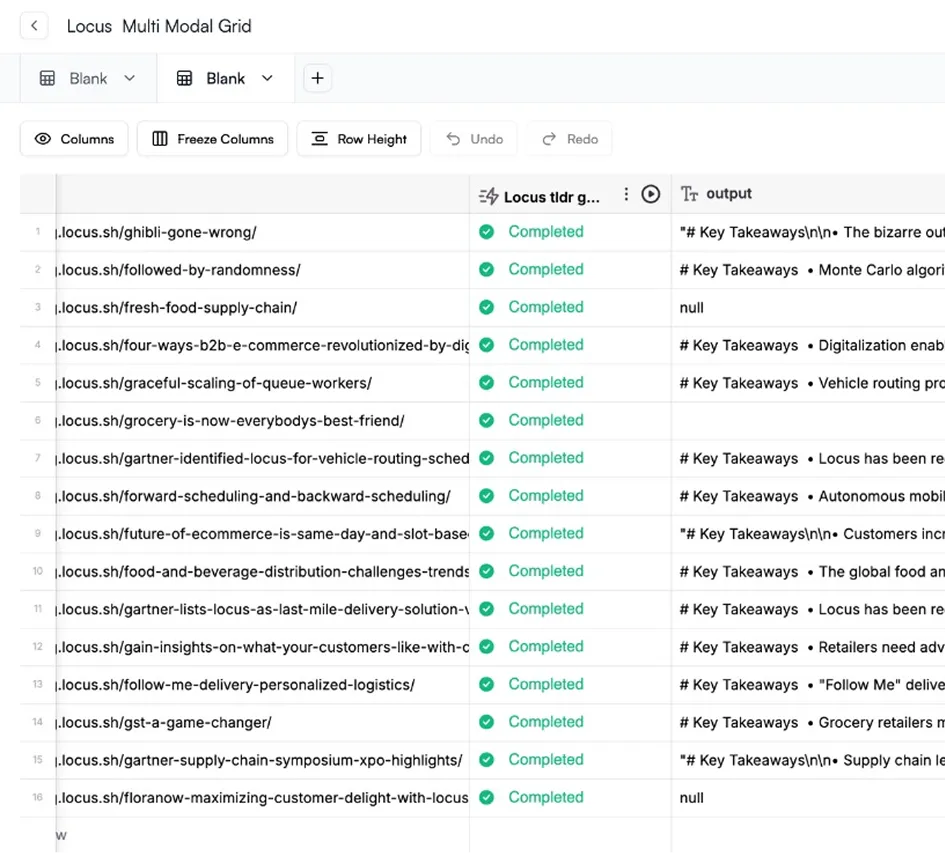This screenshot has width=945, height=853.
Task: Click Completed check icon for followed-by-randomness row
Action: [x=486, y=269]
